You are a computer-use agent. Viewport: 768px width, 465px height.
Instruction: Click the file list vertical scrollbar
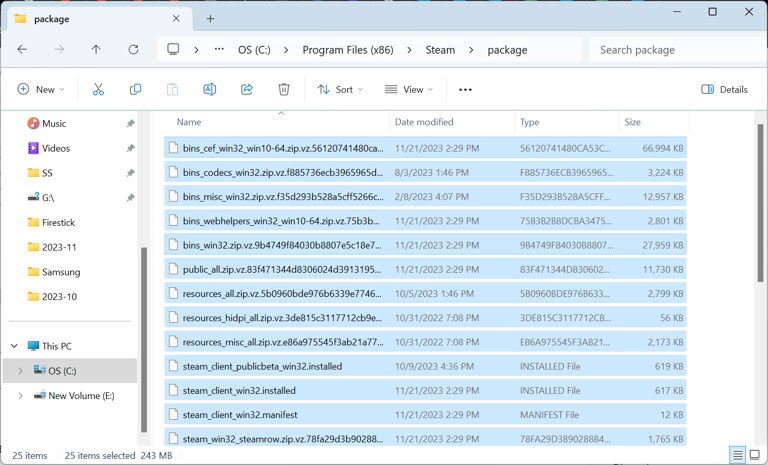point(760,203)
